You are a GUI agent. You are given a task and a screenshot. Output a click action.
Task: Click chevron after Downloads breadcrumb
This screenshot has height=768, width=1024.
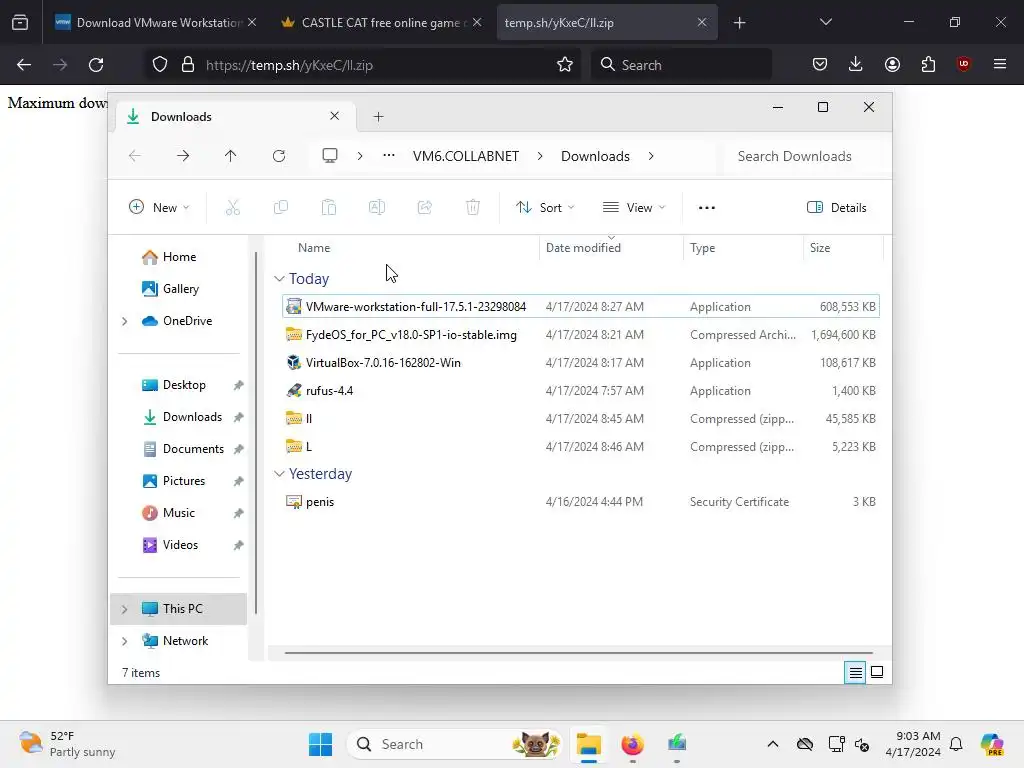(651, 156)
